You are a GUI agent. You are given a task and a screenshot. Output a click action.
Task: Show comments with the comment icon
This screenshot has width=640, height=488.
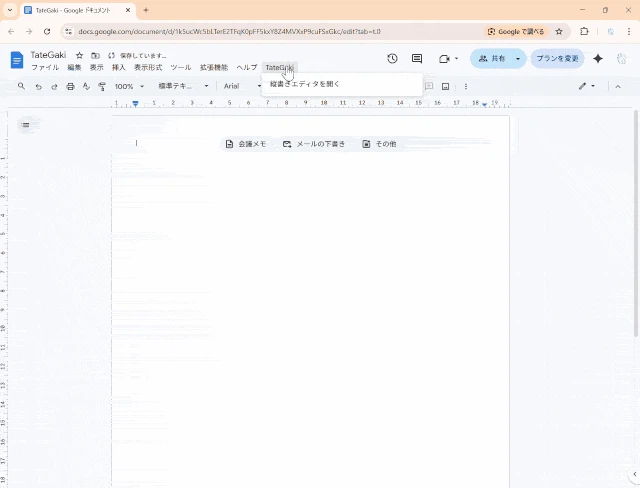click(417, 59)
